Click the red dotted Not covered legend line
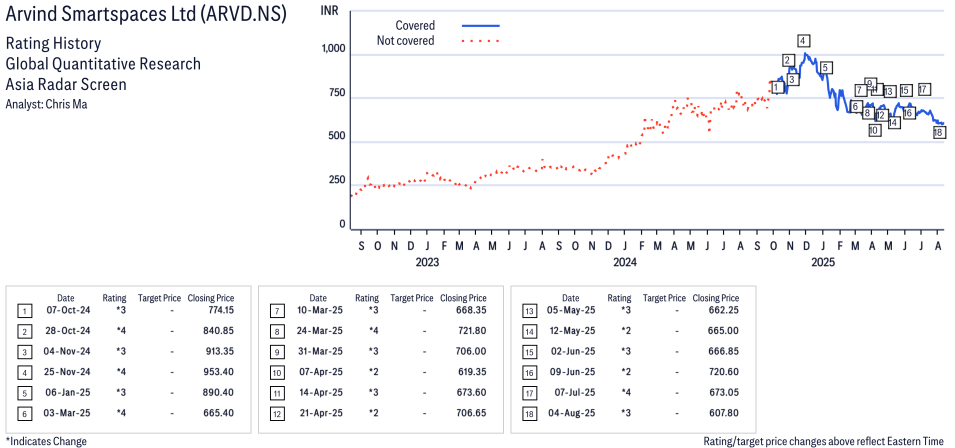The width and height of the screenshot is (955, 448). tap(481, 41)
